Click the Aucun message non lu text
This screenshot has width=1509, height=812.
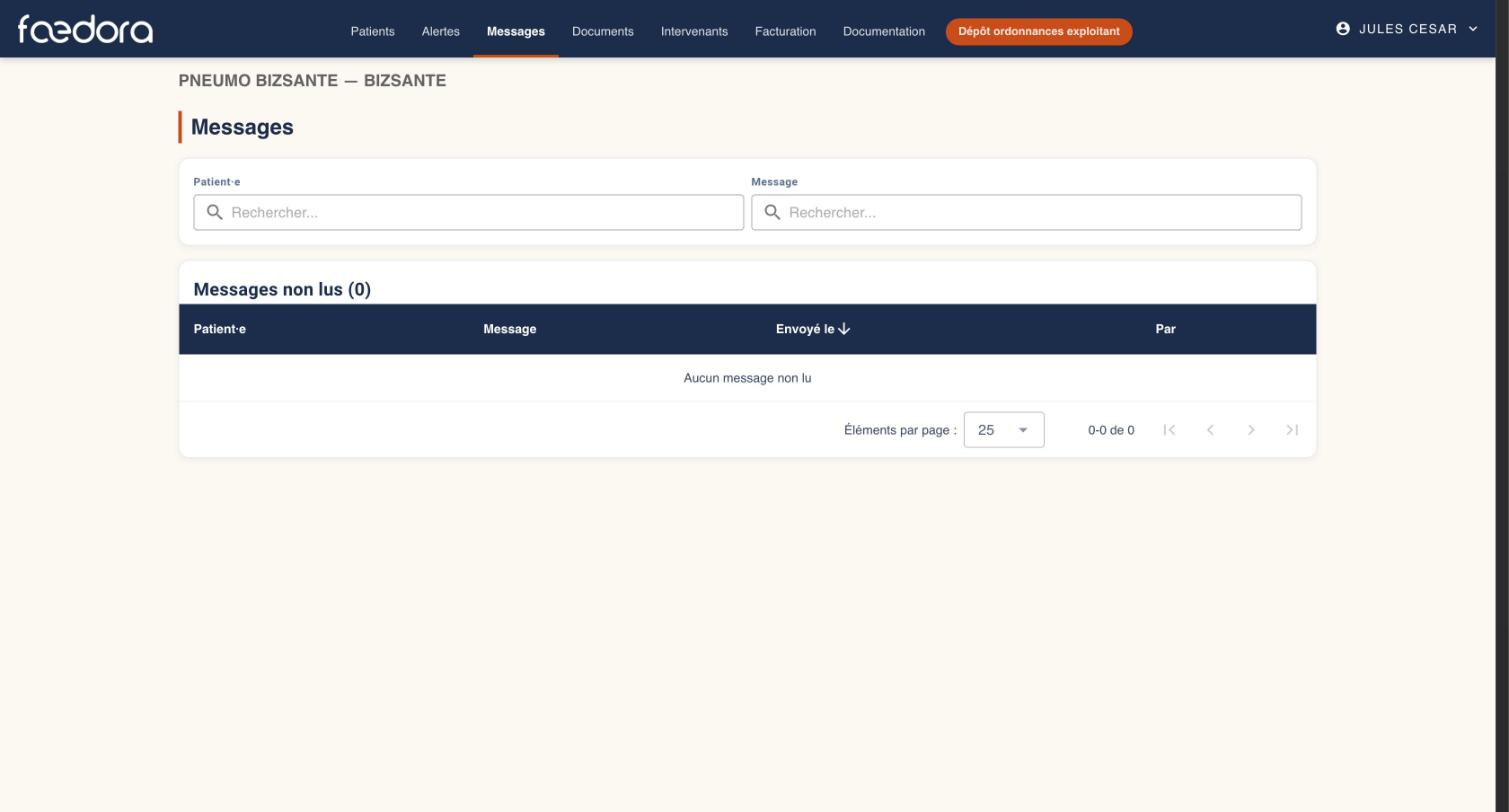tap(747, 378)
